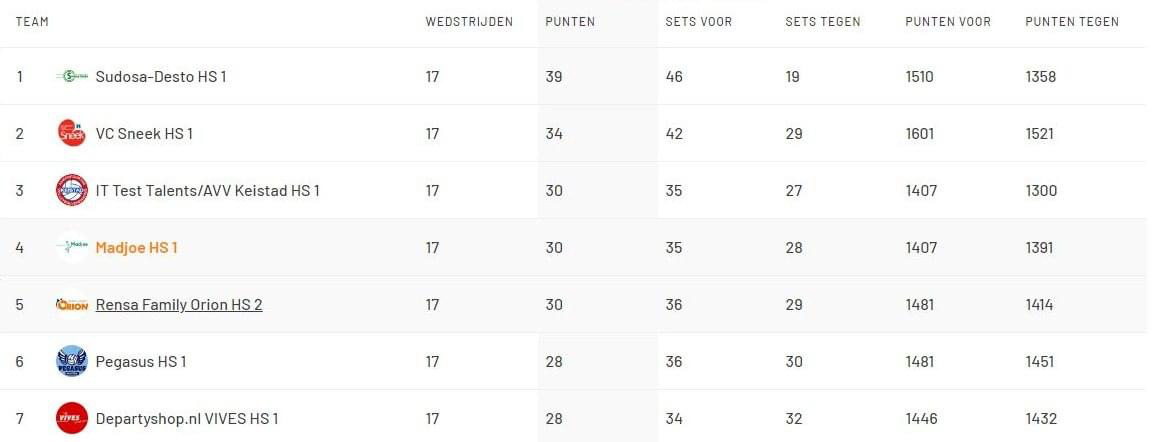1158x442 pixels.
Task: Click the AVV Keistad club logo
Action: pyautogui.click(x=72, y=190)
